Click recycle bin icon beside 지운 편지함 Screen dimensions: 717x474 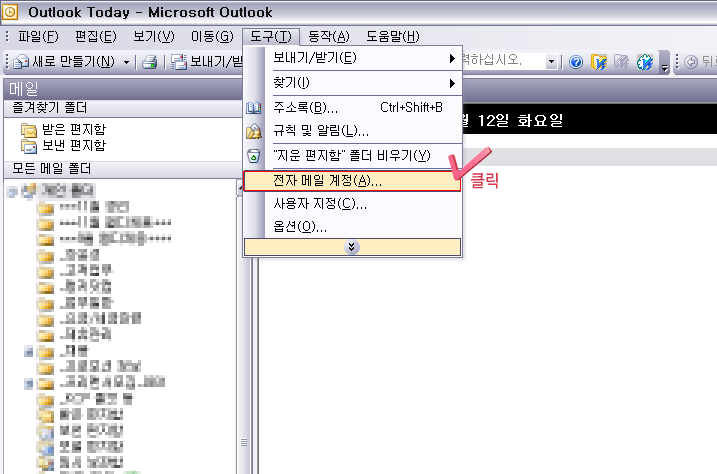[x=254, y=156]
